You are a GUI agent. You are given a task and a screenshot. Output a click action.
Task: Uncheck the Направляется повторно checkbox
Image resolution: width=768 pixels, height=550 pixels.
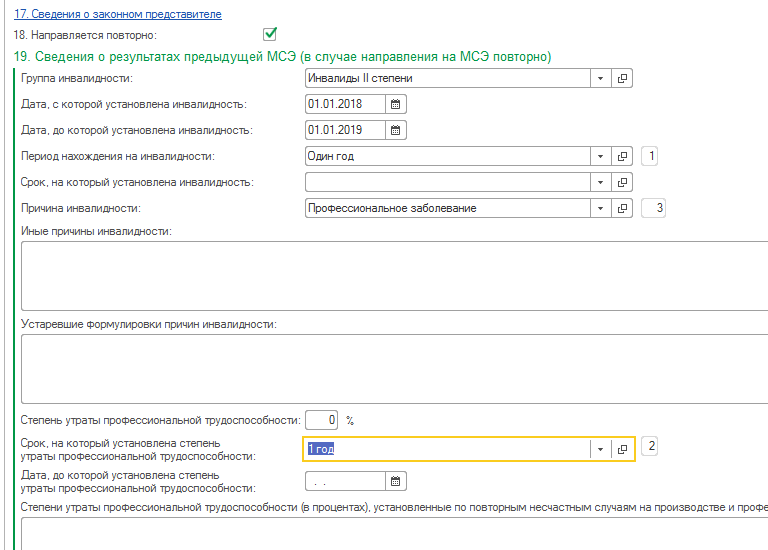click(x=269, y=35)
